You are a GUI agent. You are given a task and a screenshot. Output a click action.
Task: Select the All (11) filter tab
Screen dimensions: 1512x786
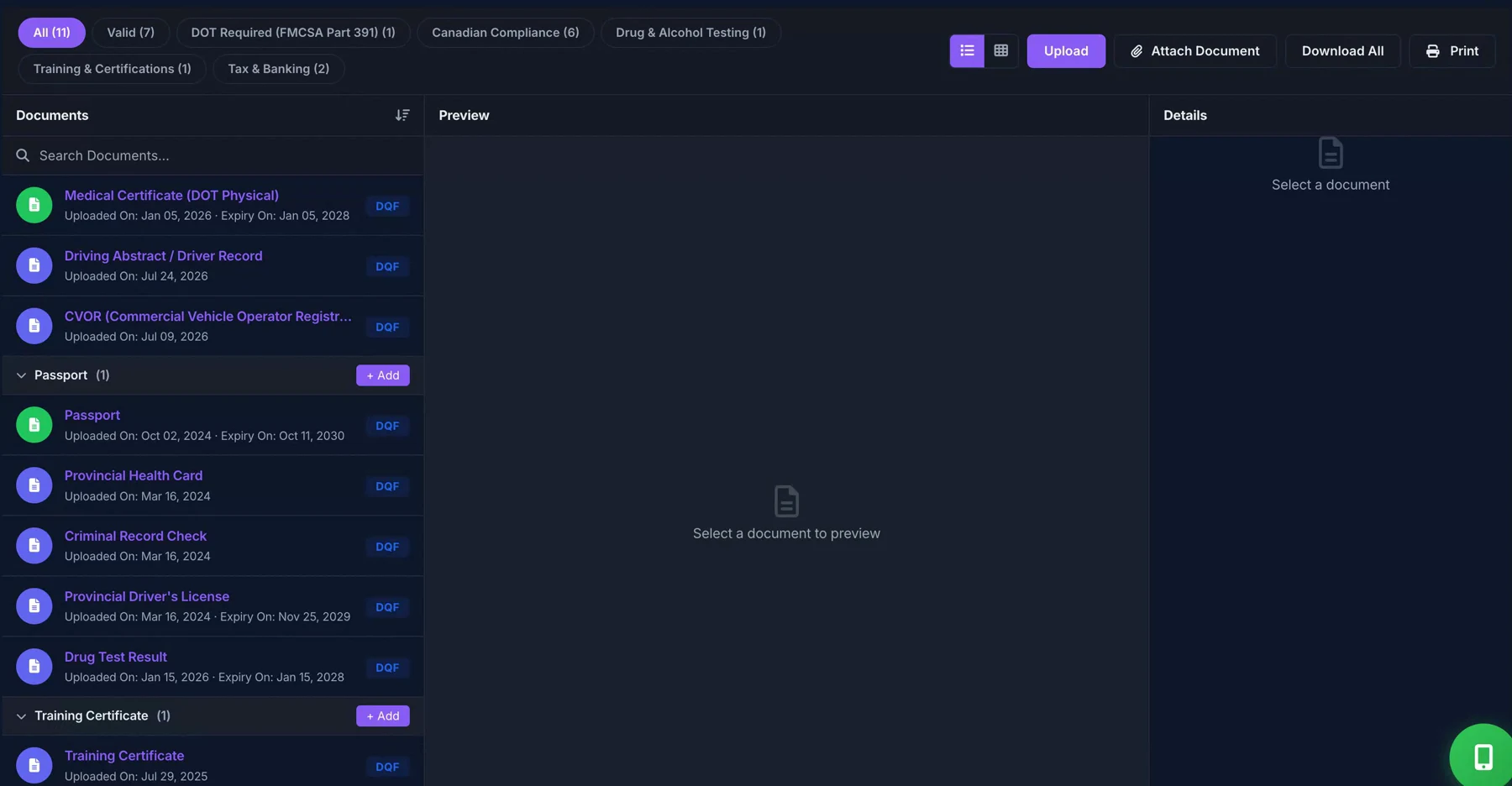click(51, 33)
